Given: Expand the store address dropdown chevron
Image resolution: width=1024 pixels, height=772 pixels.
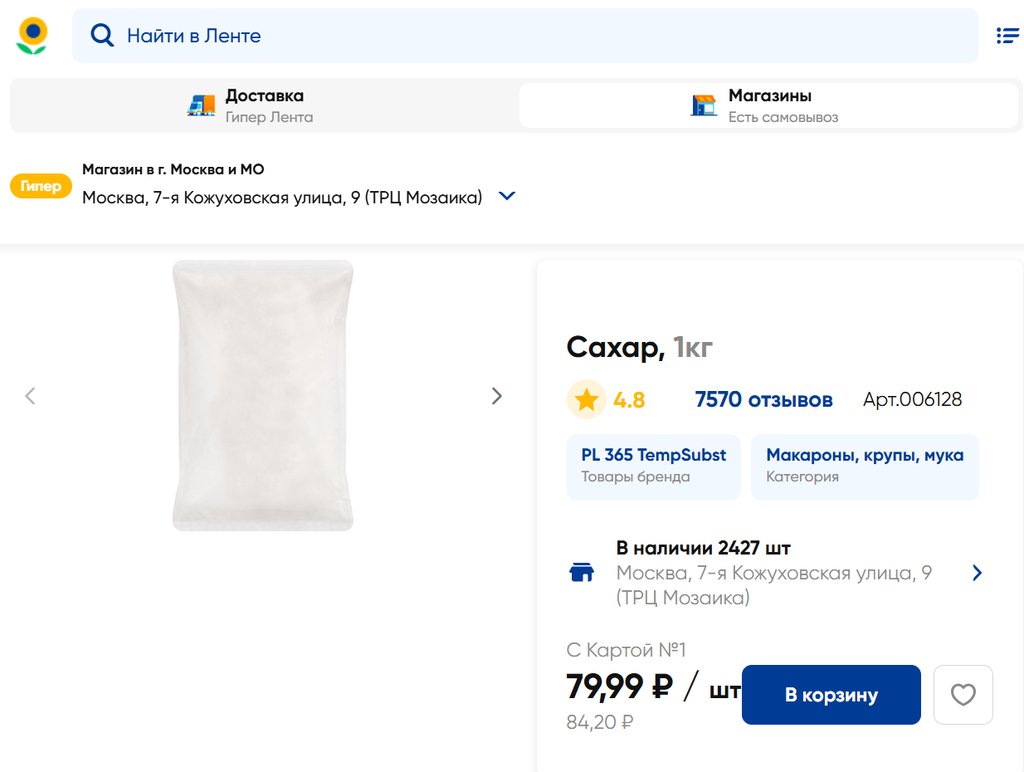Looking at the screenshot, I should pyautogui.click(x=507, y=196).
